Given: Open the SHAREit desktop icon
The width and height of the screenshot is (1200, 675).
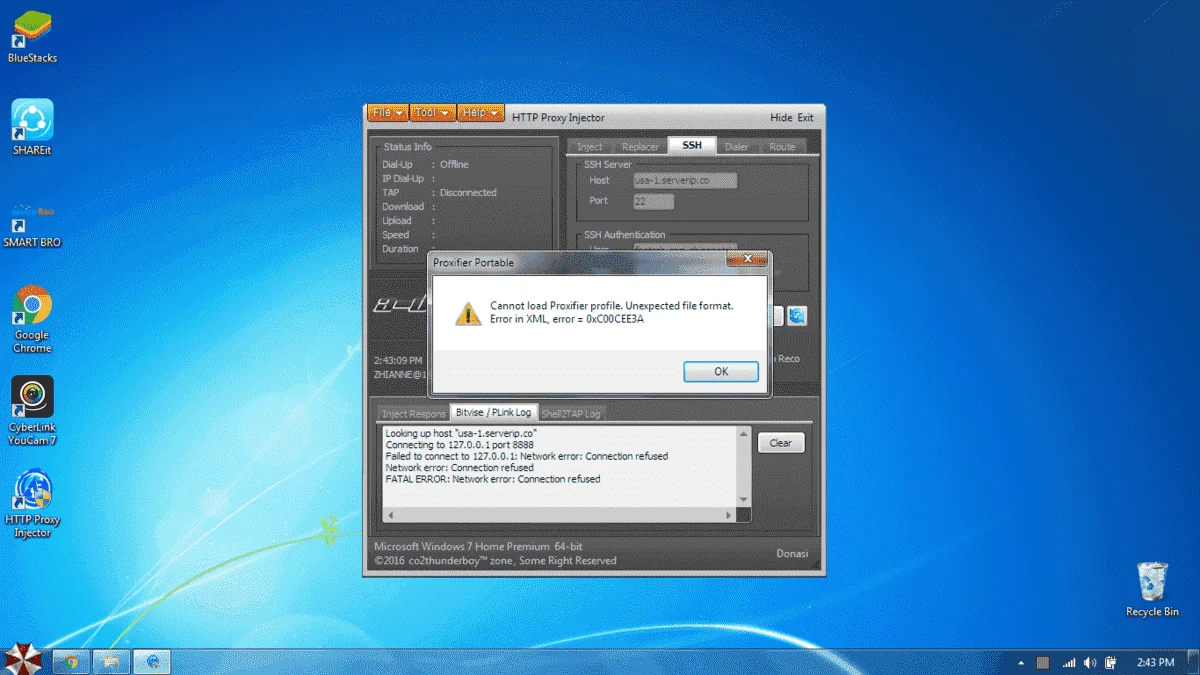Looking at the screenshot, I should (x=32, y=128).
